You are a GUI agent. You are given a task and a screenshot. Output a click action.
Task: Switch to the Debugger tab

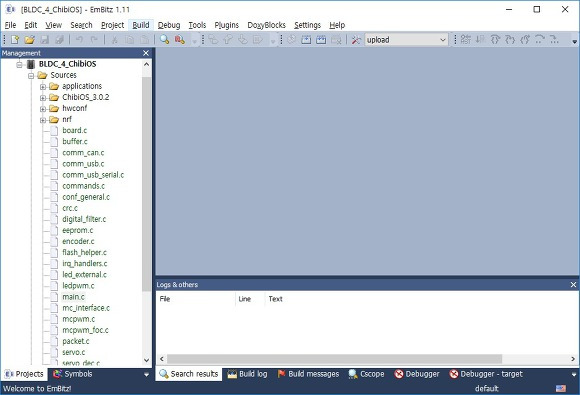[417, 374]
